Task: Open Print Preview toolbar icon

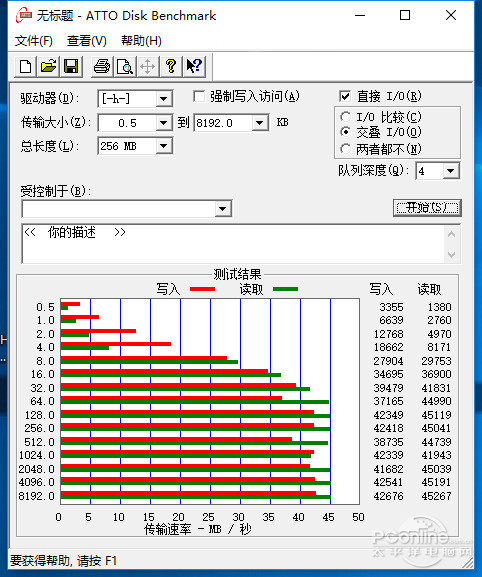Action: coord(125,67)
